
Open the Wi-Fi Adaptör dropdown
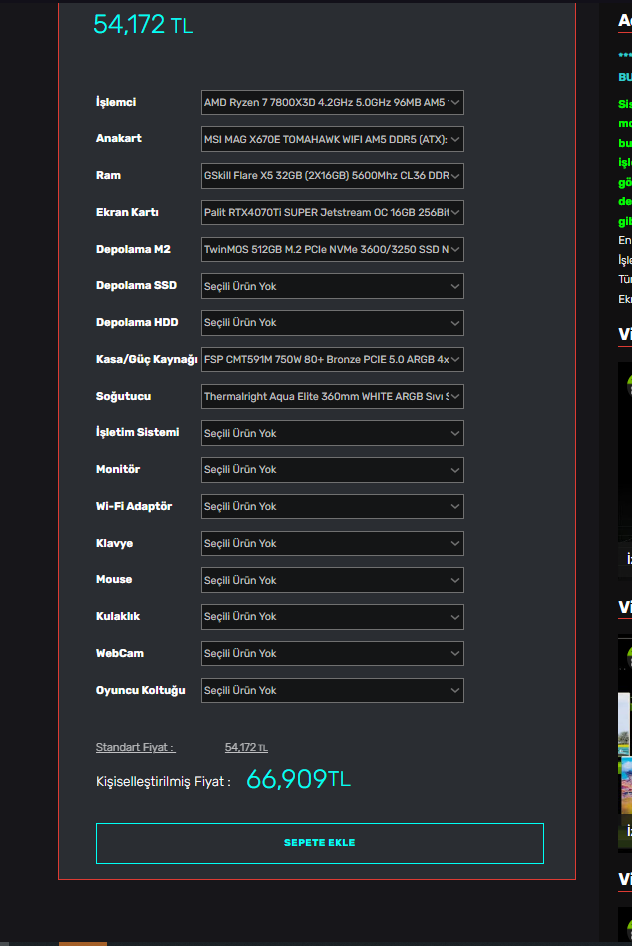point(332,507)
